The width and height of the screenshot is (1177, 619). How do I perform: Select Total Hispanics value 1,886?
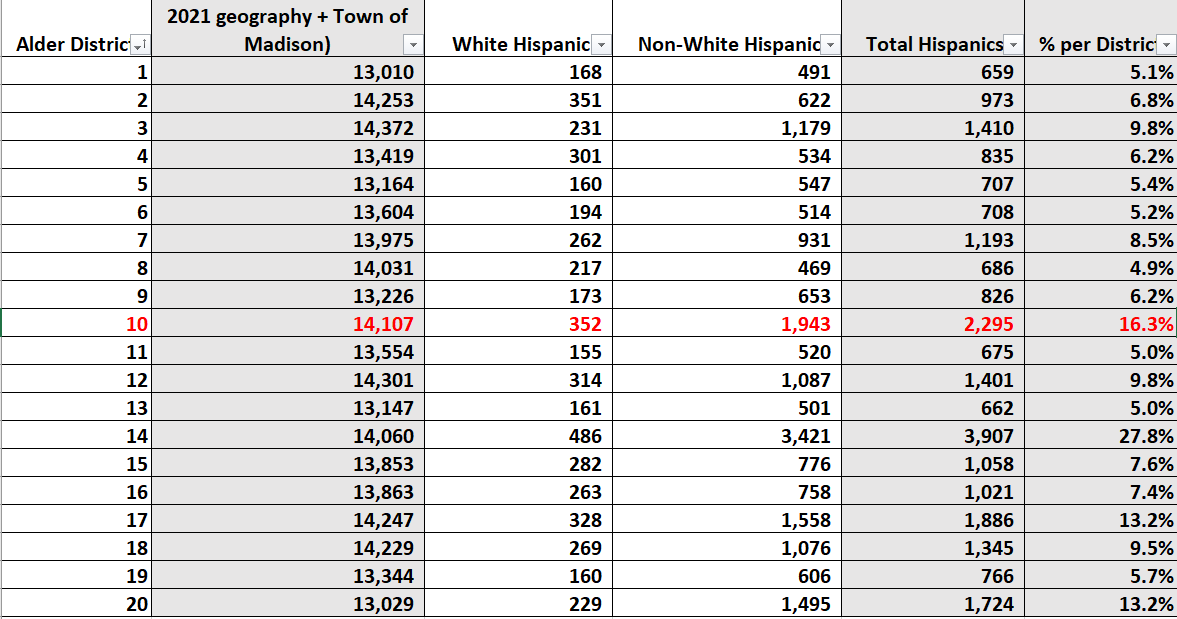click(933, 520)
